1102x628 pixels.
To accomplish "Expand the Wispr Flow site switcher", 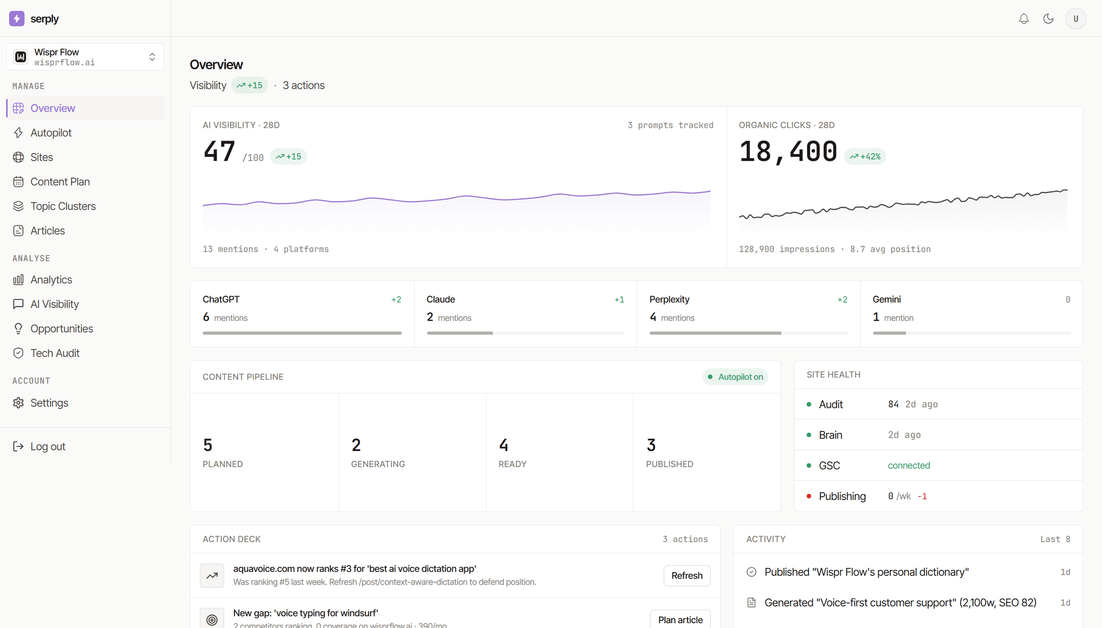I will (x=85, y=57).
